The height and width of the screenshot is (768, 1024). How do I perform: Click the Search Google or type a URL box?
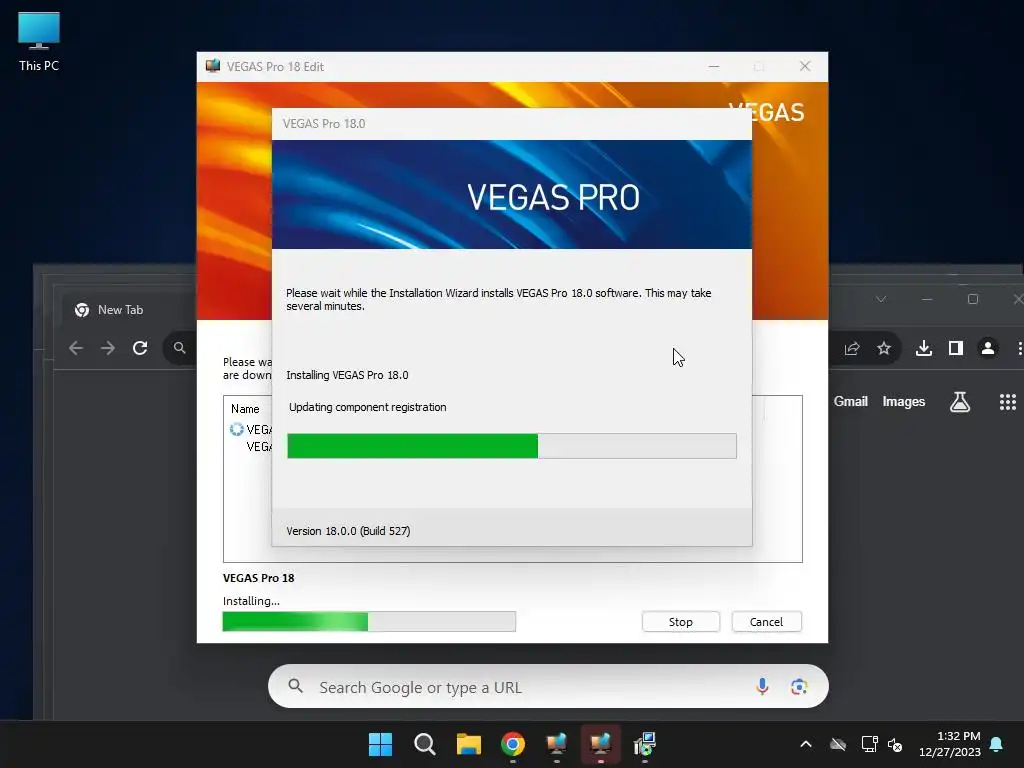[548, 686]
